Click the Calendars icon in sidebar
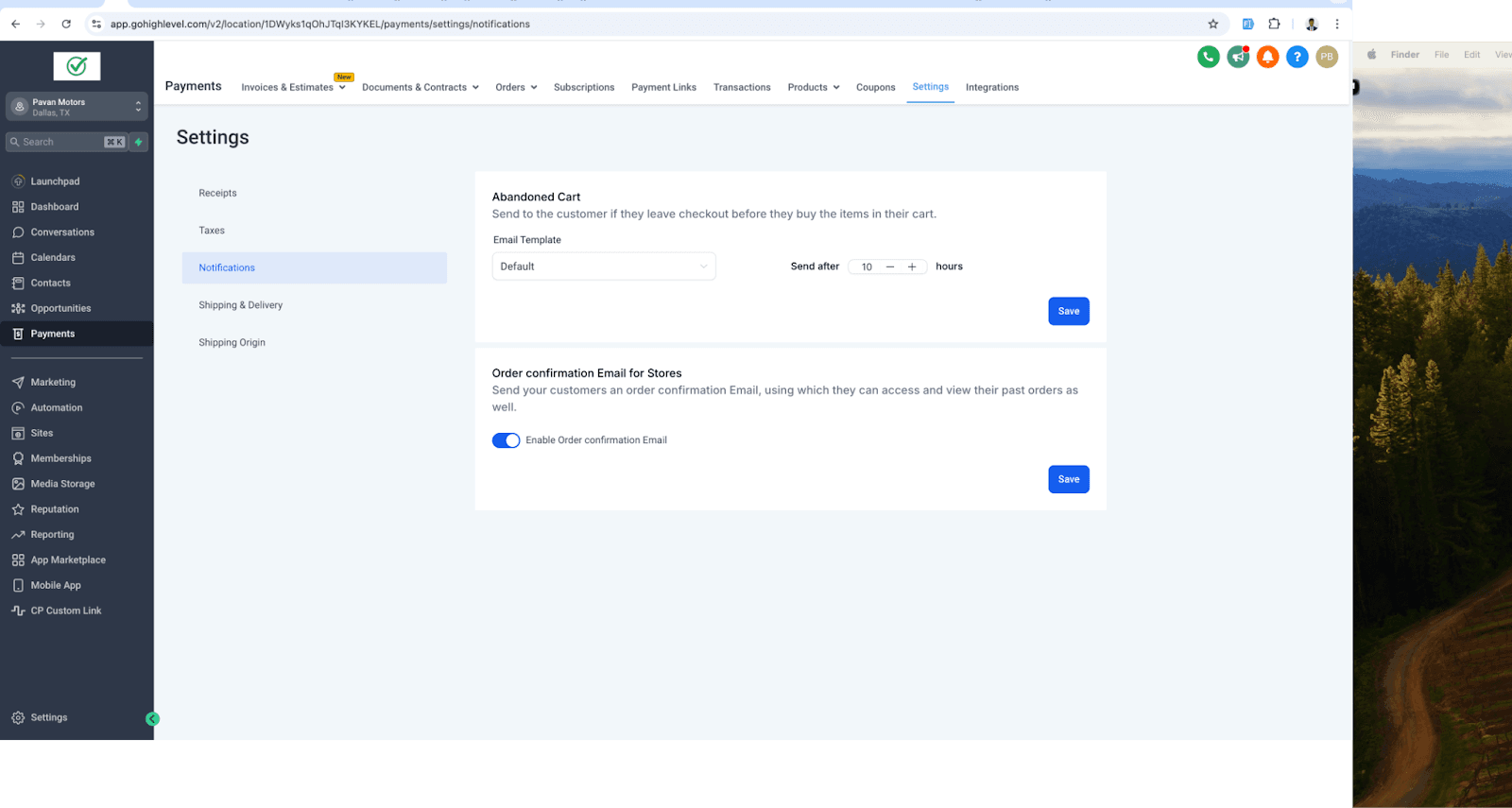This screenshot has height=808, width=1512. 18,257
